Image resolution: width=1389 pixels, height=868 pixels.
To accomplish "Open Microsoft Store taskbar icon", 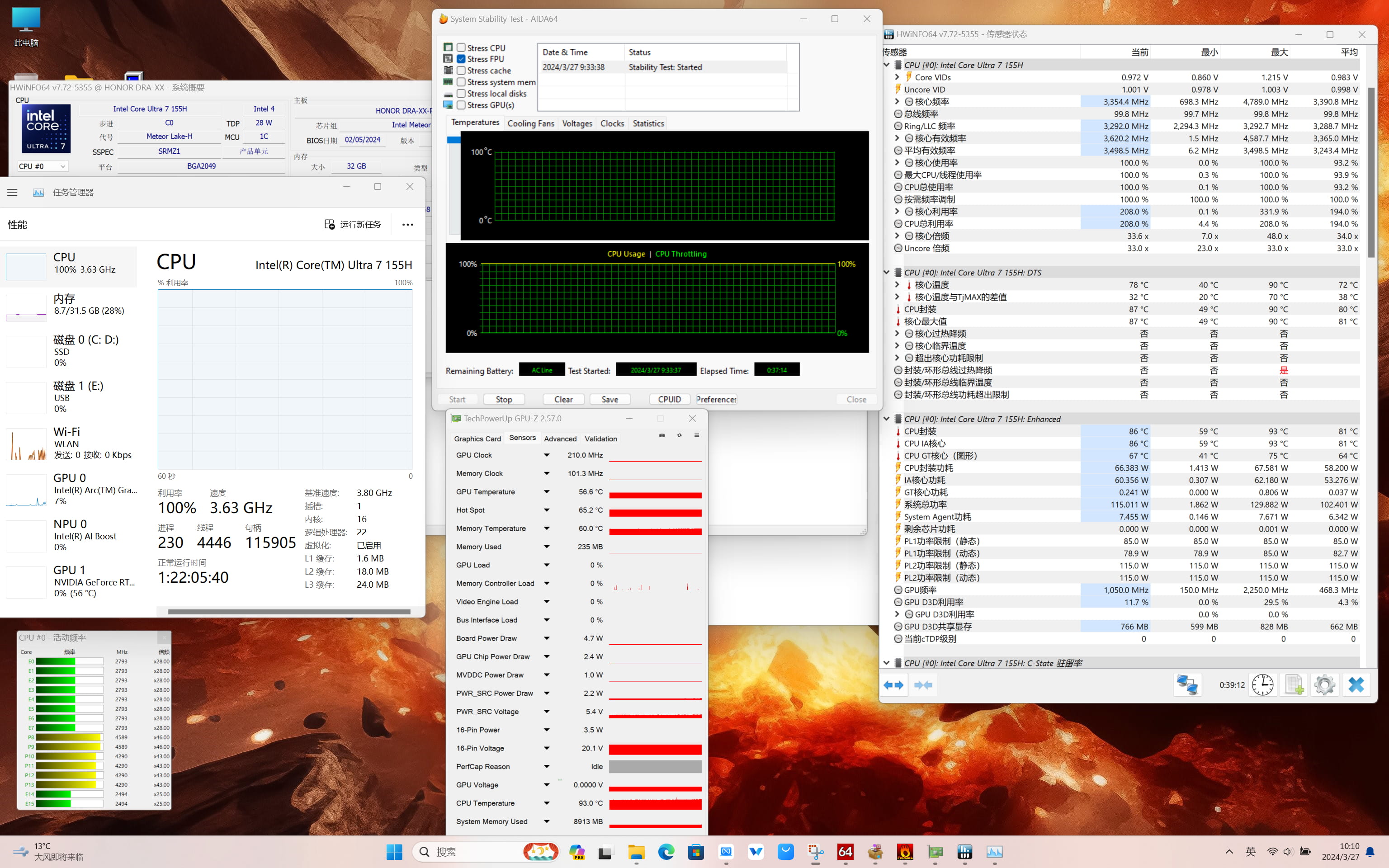I will [696, 851].
